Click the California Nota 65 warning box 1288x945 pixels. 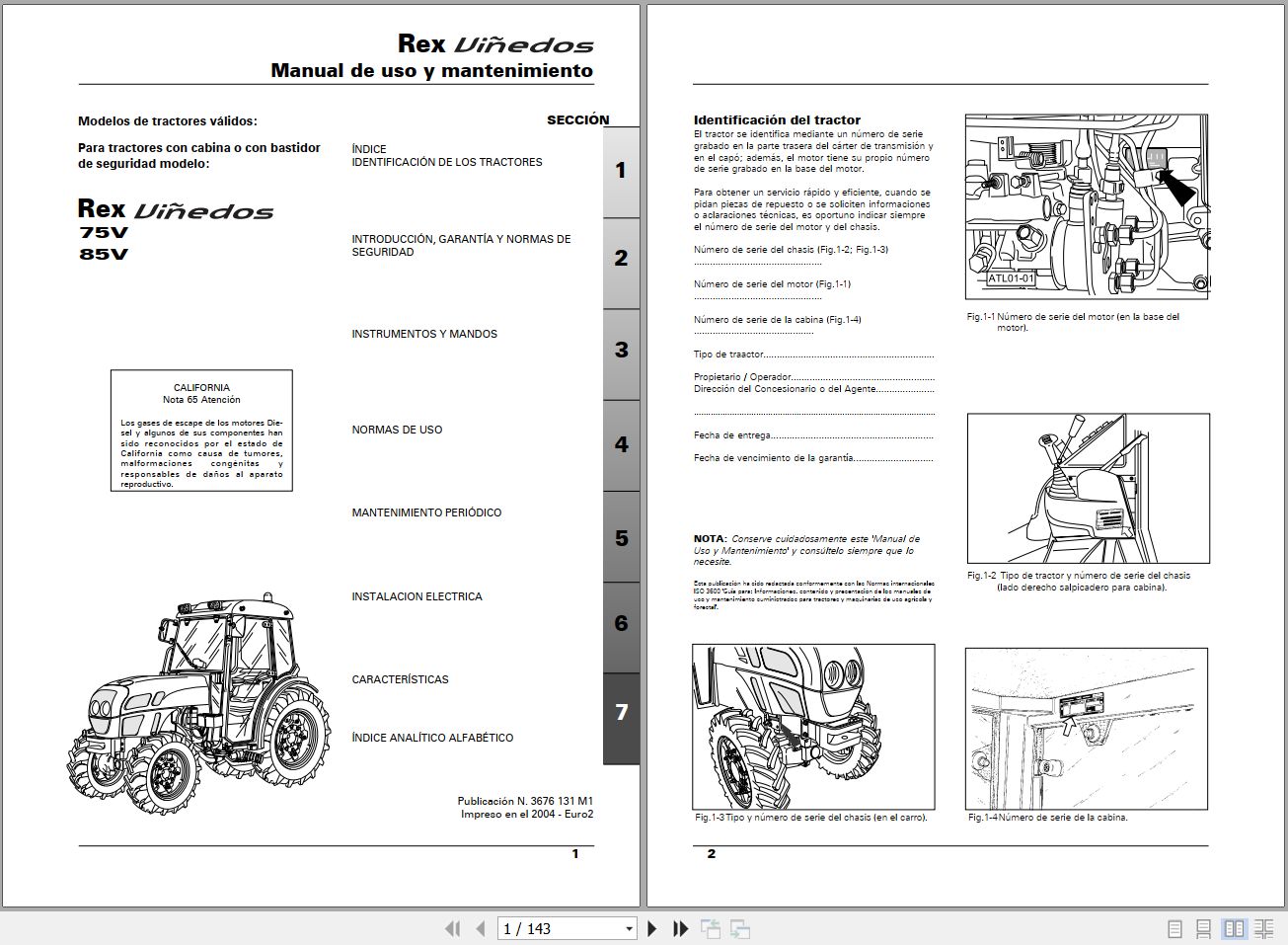(x=201, y=431)
